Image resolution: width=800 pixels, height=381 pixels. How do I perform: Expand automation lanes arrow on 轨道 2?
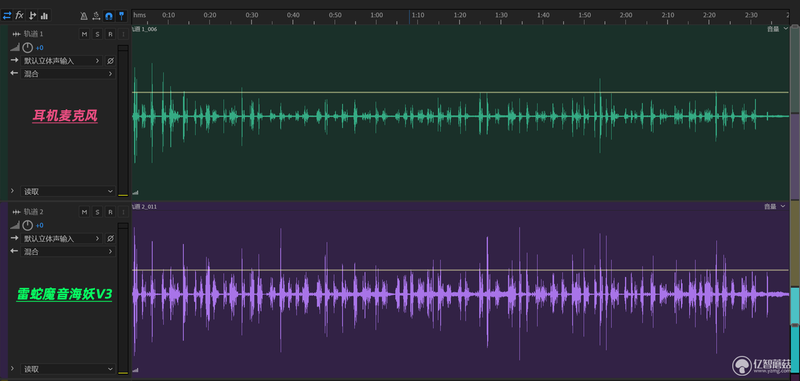pos(12,368)
